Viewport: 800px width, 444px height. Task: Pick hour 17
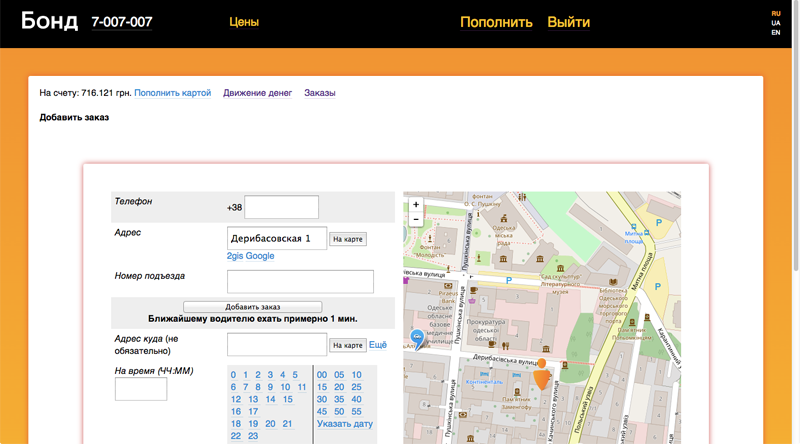coord(253,411)
